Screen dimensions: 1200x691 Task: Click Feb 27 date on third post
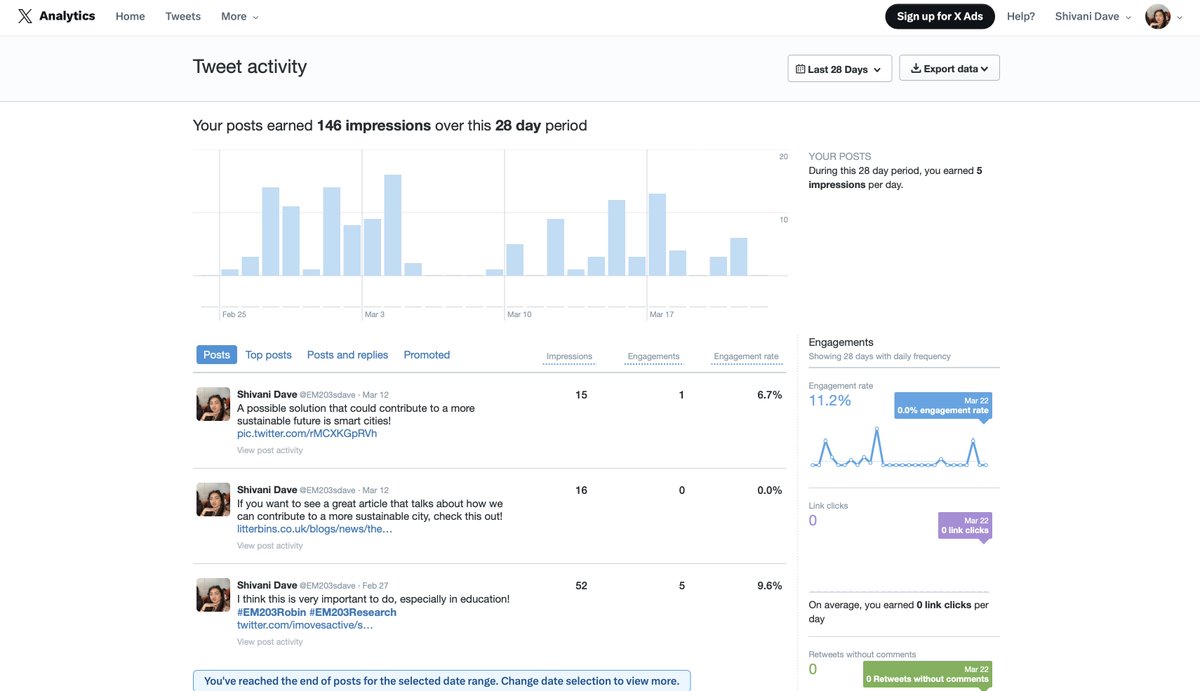pos(375,586)
